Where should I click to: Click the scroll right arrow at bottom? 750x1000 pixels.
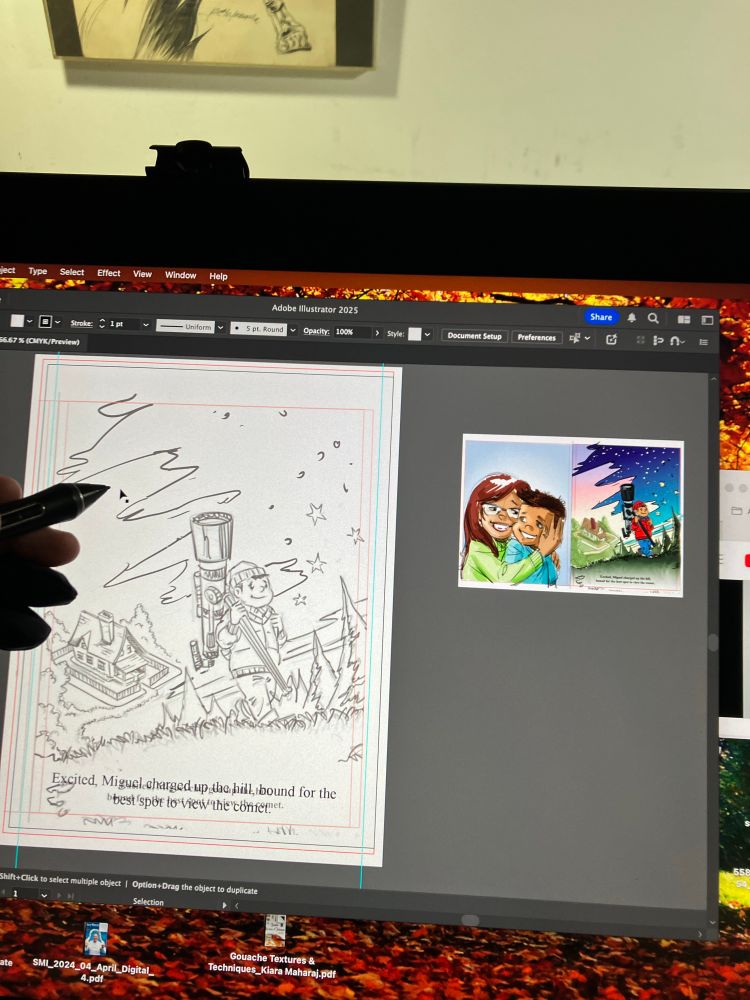coord(700,934)
